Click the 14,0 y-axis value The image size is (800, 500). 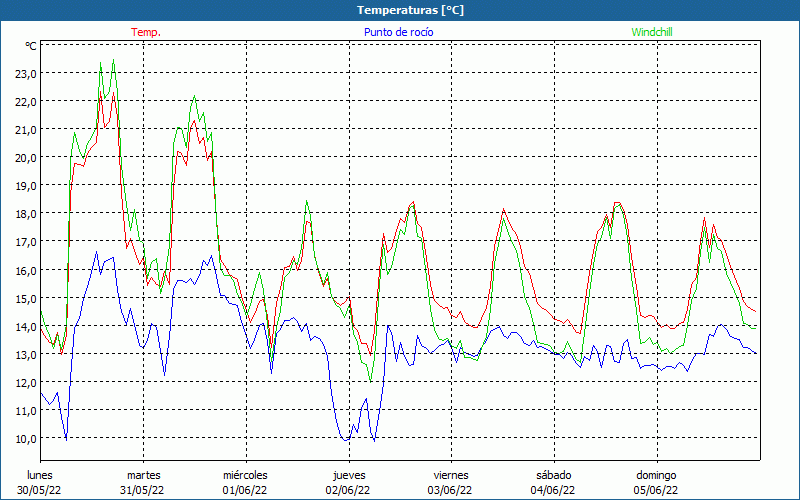[x=26, y=327]
